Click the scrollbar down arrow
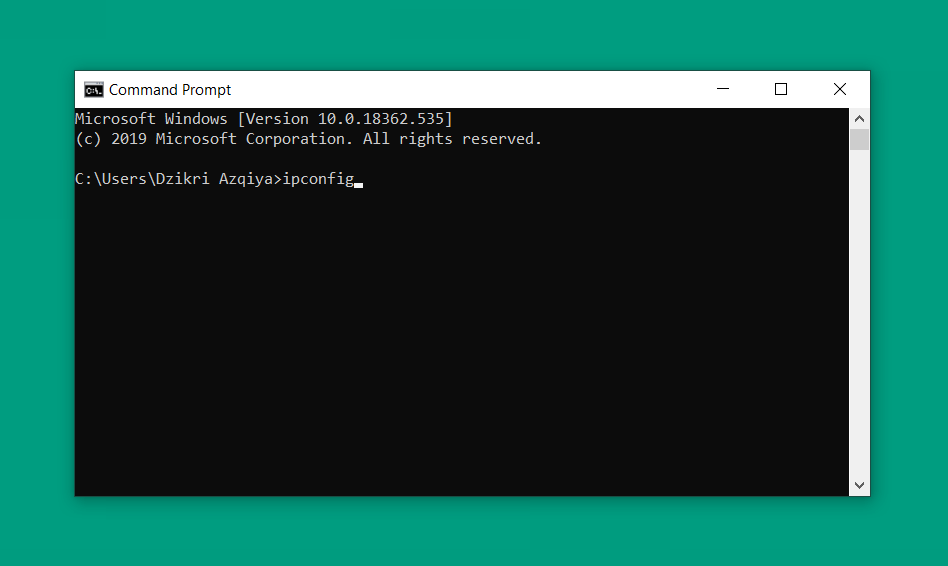Image resolution: width=948 pixels, height=566 pixels. (859, 486)
